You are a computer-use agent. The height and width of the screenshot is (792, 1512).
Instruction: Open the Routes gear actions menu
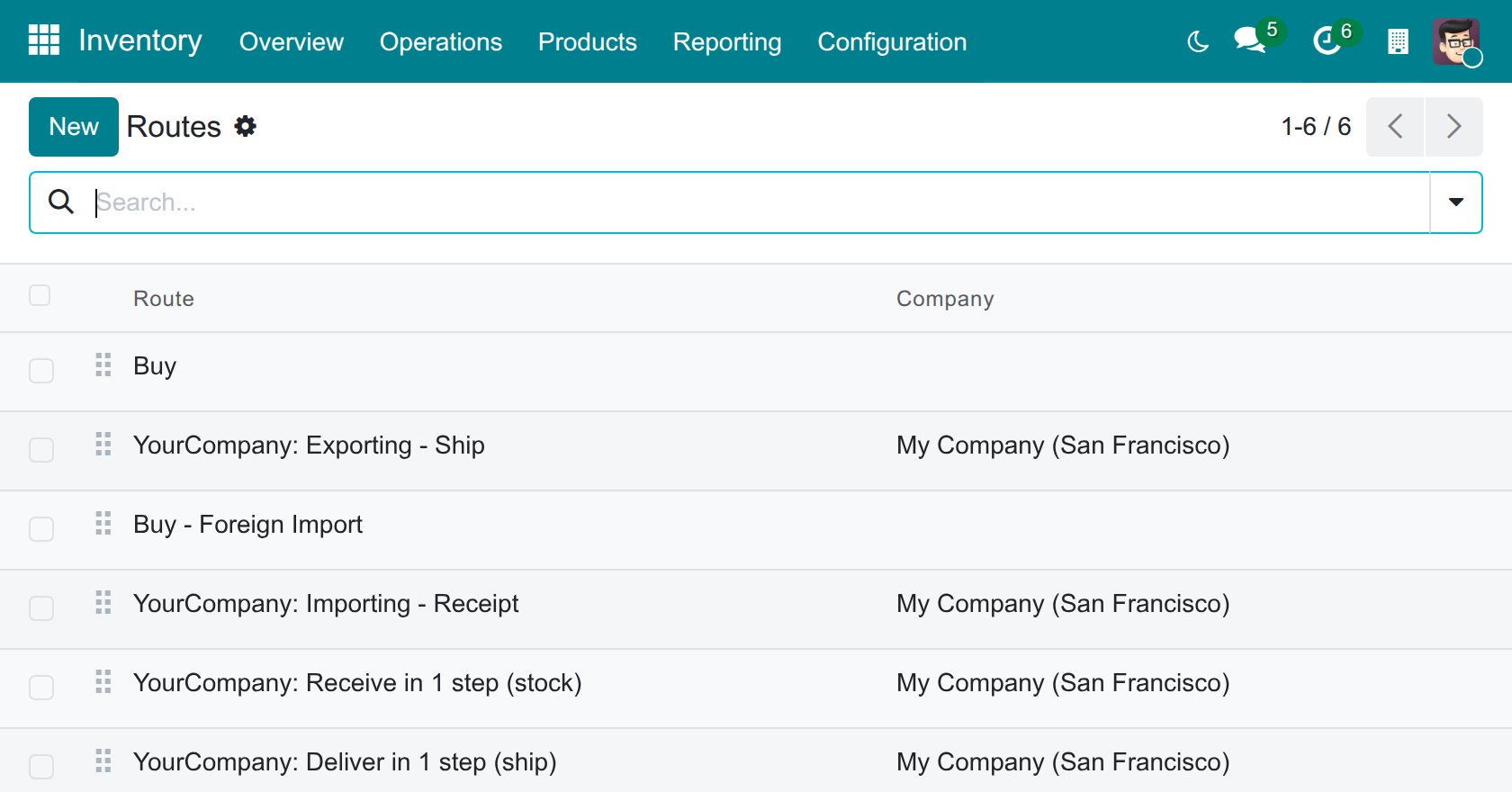coord(246,126)
